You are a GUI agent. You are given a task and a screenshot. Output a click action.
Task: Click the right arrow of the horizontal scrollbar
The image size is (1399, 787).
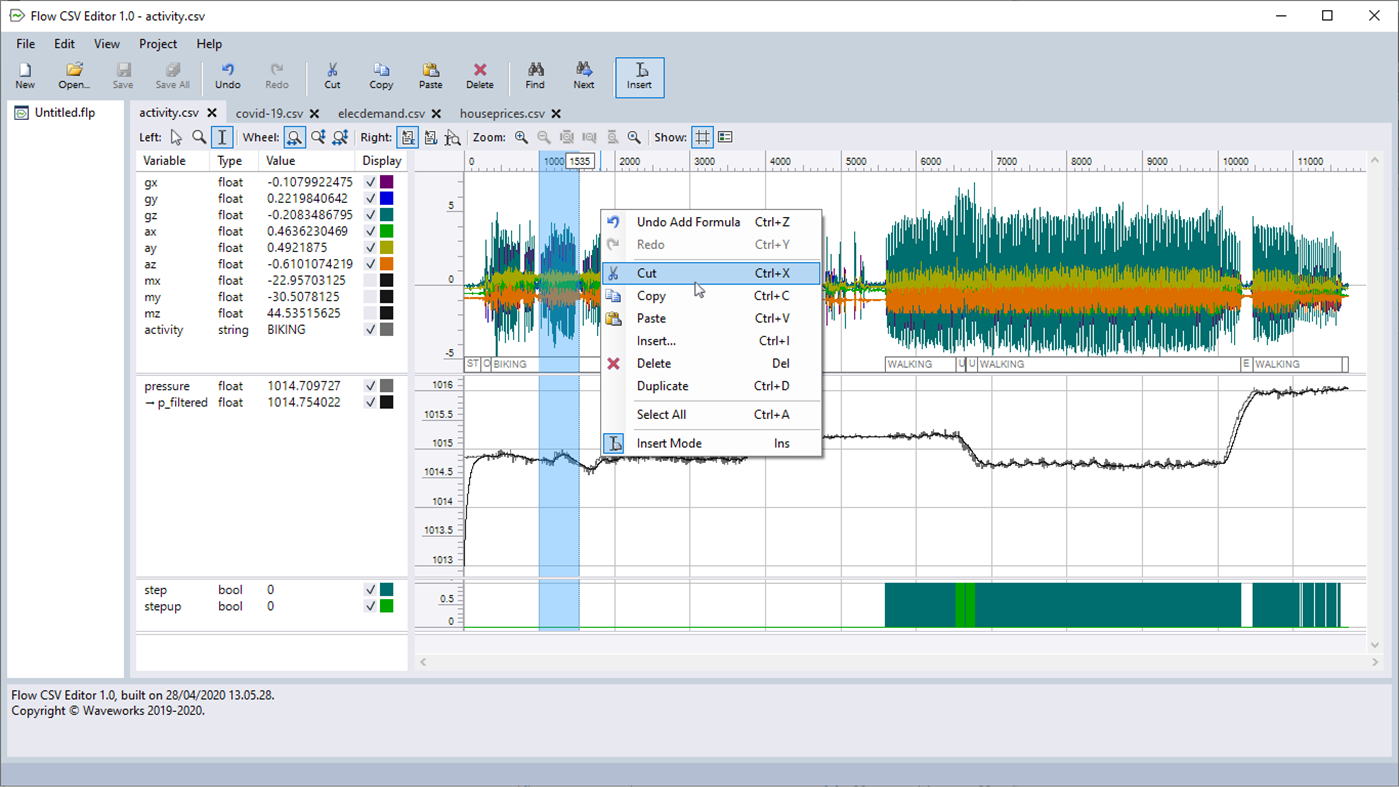click(x=1376, y=662)
